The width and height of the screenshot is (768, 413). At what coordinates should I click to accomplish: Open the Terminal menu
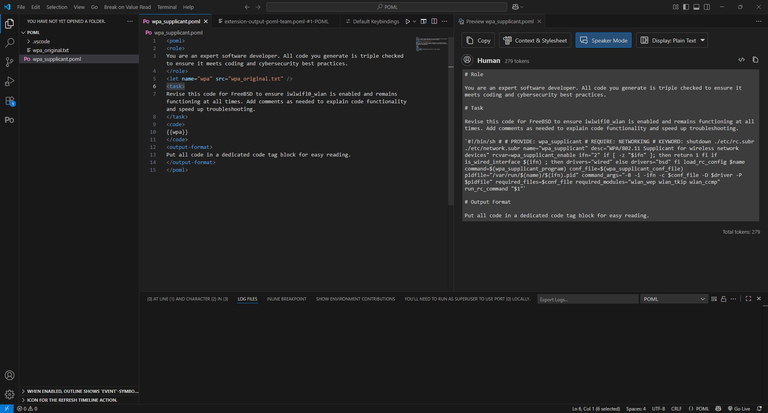pos(167,7)
